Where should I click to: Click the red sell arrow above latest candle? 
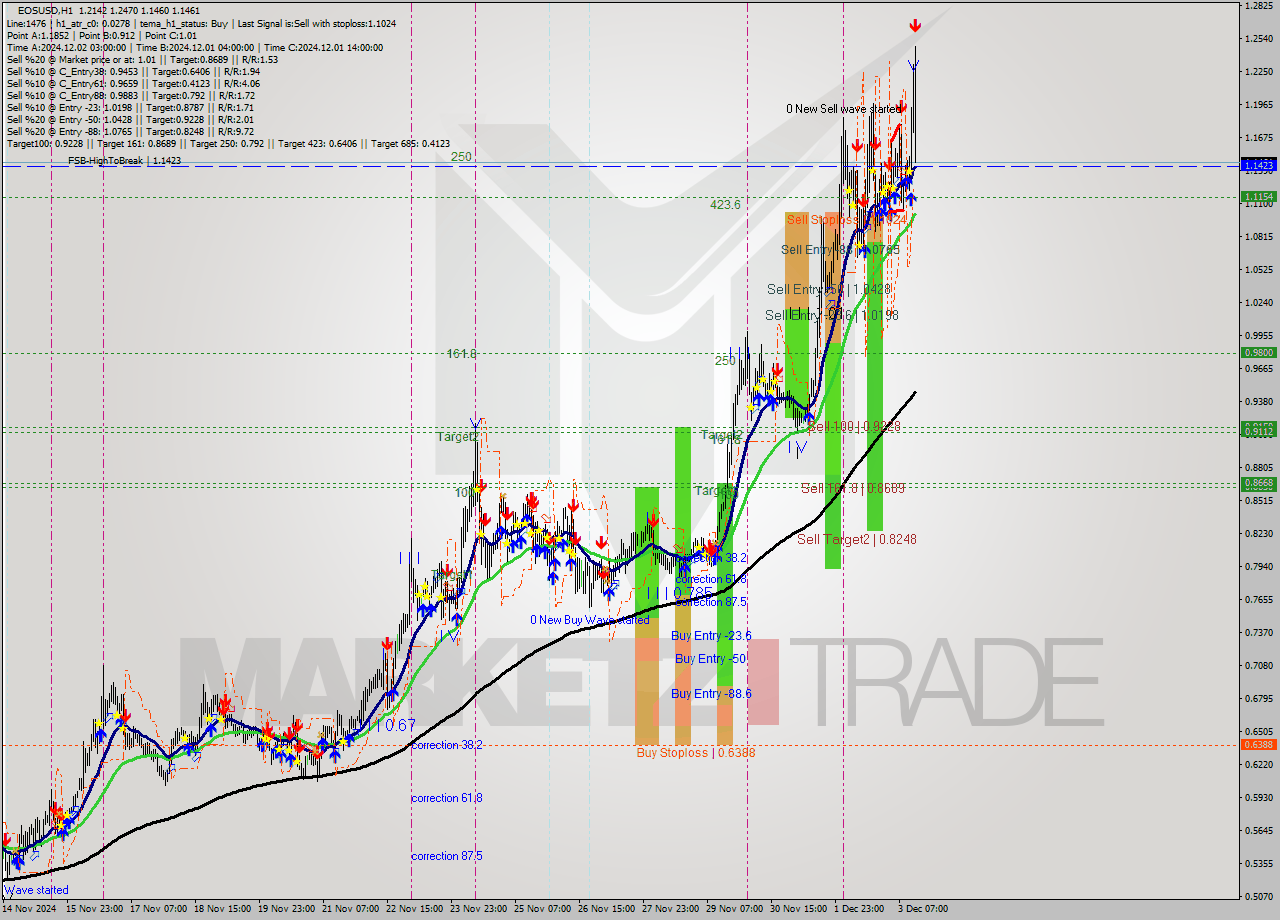click(915, 26)
